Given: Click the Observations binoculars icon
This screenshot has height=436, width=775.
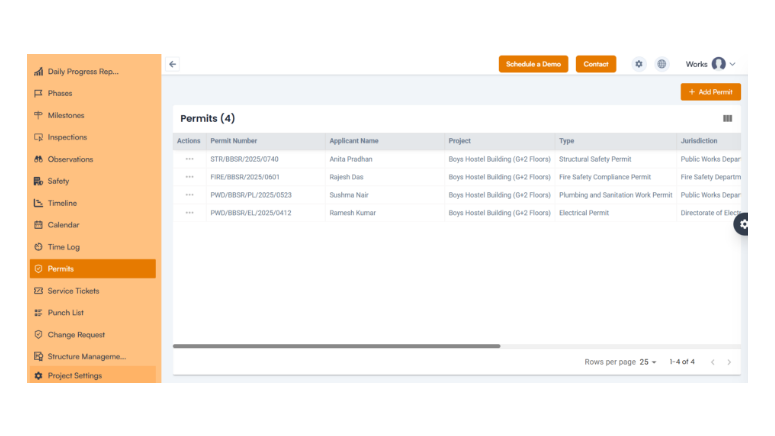Looking at the screenshot, I should pos(38,159).
